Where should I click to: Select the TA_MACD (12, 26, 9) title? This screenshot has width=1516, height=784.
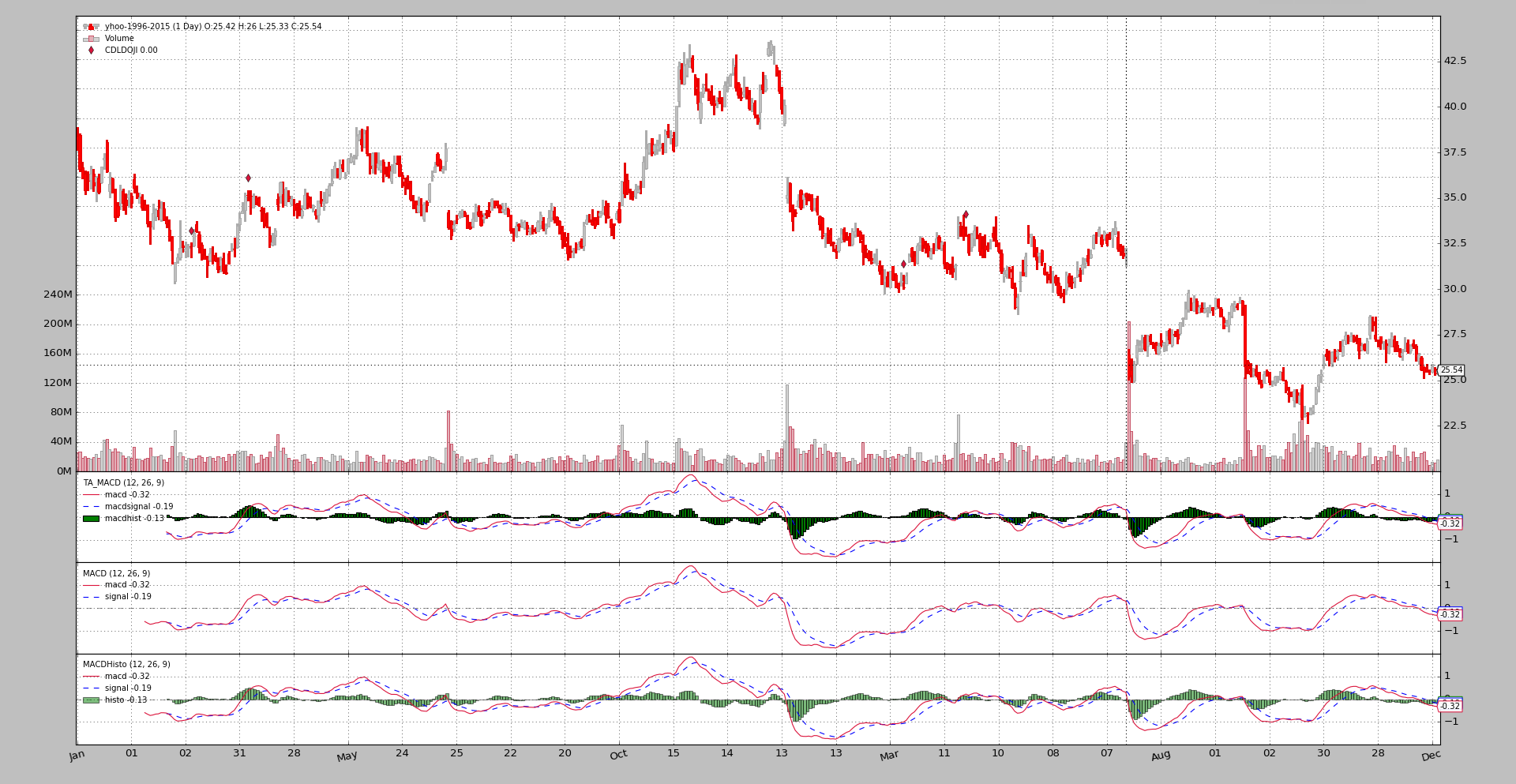[123, 483]
